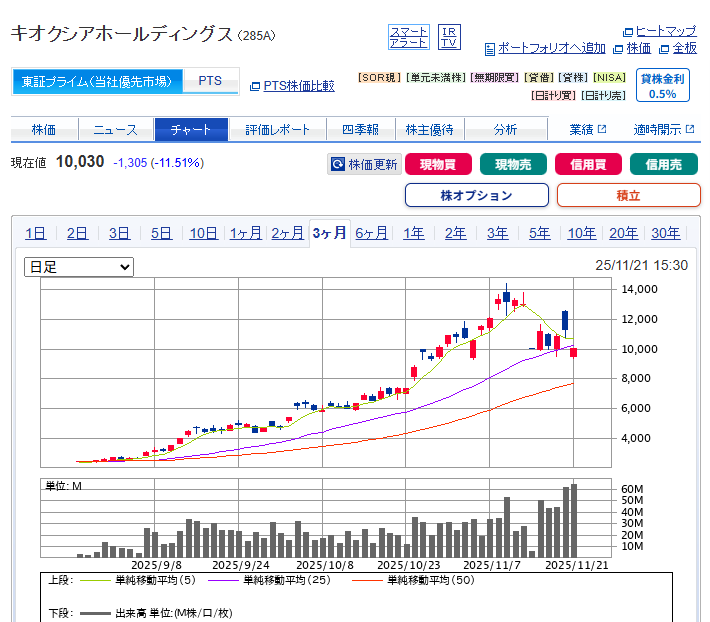710x622 pixels.
Task: Select 東証プライム market toggle
Action: (x=97, y=81)
